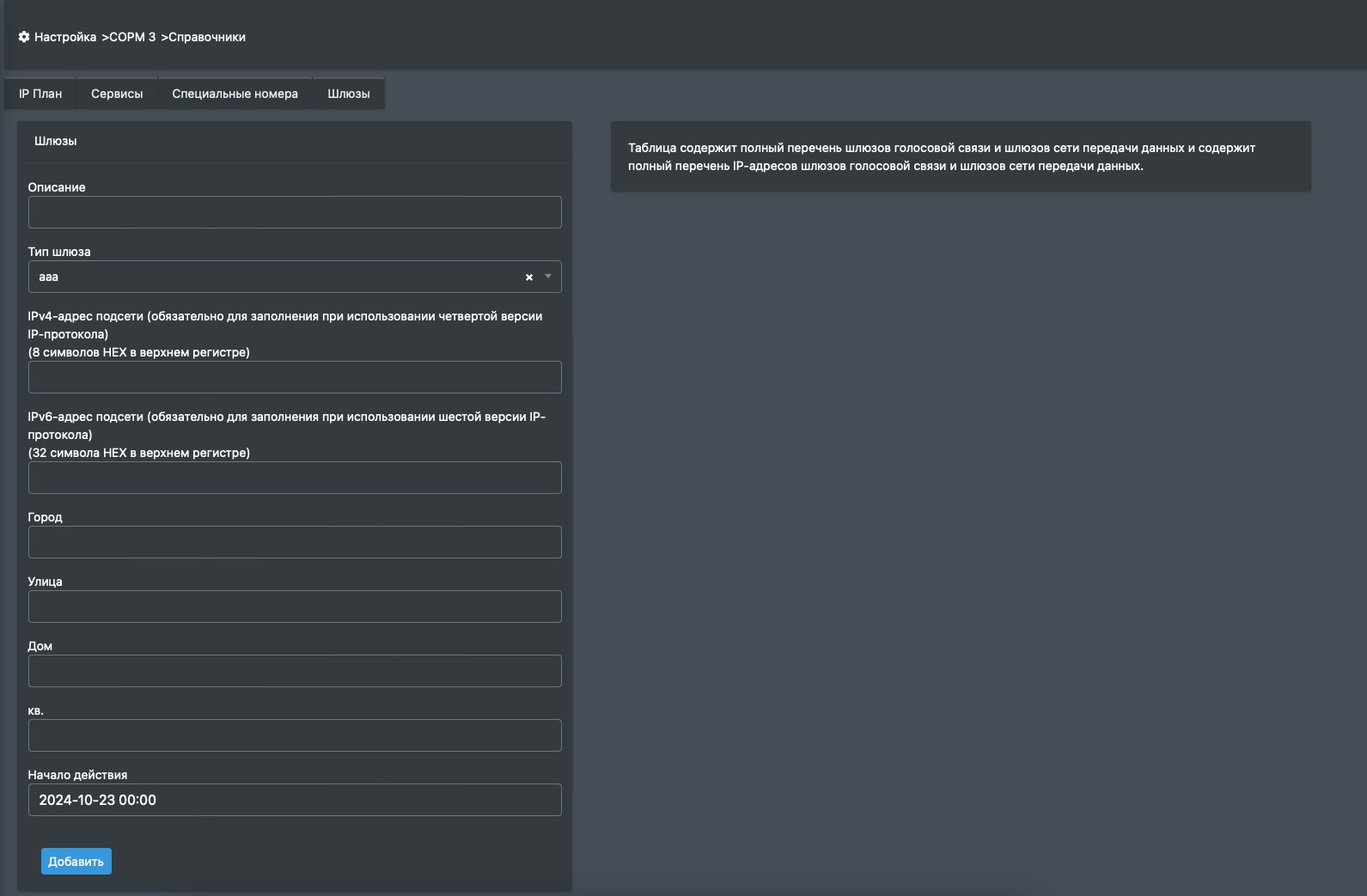This screenshot has height=896, width=1367.
Task: Click the settings gear icon in breadcrumb
Action: pyautogui.click(x=24, y=37)
